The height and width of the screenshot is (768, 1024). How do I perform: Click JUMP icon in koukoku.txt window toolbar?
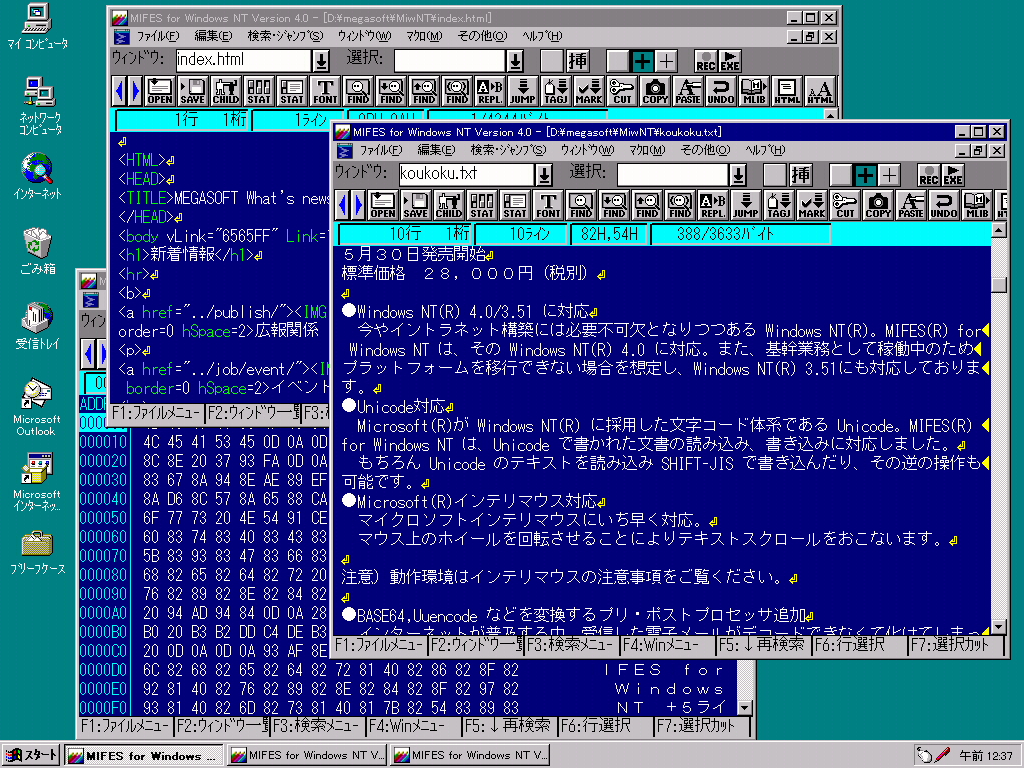tap(746, 205)
